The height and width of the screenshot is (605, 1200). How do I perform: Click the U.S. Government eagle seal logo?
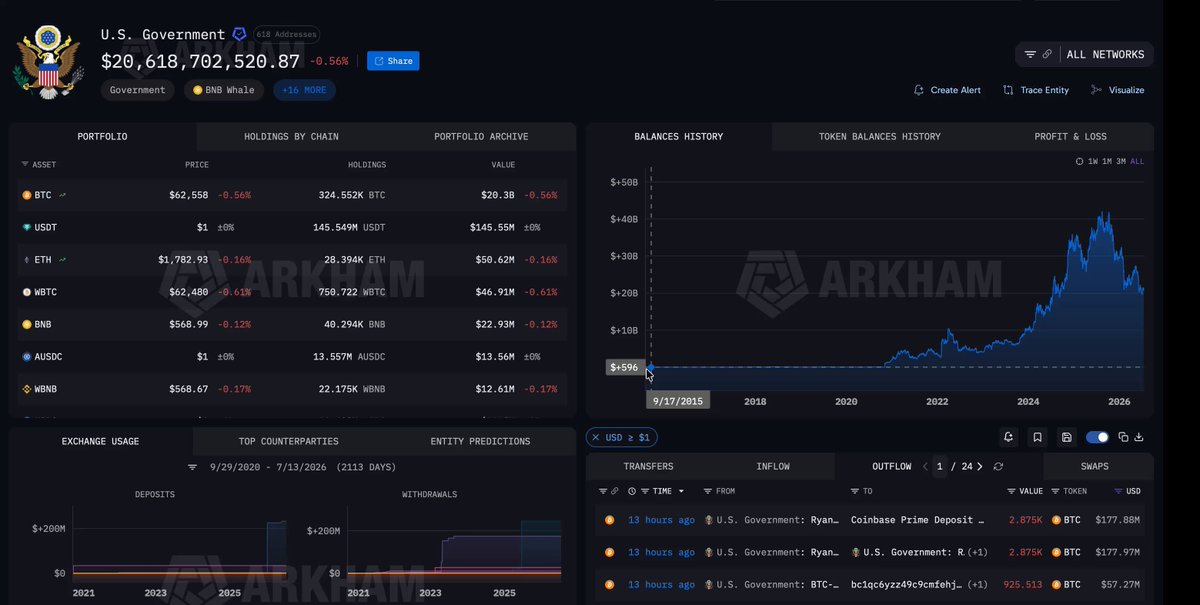pyautogui.click(x=46, y=60)
